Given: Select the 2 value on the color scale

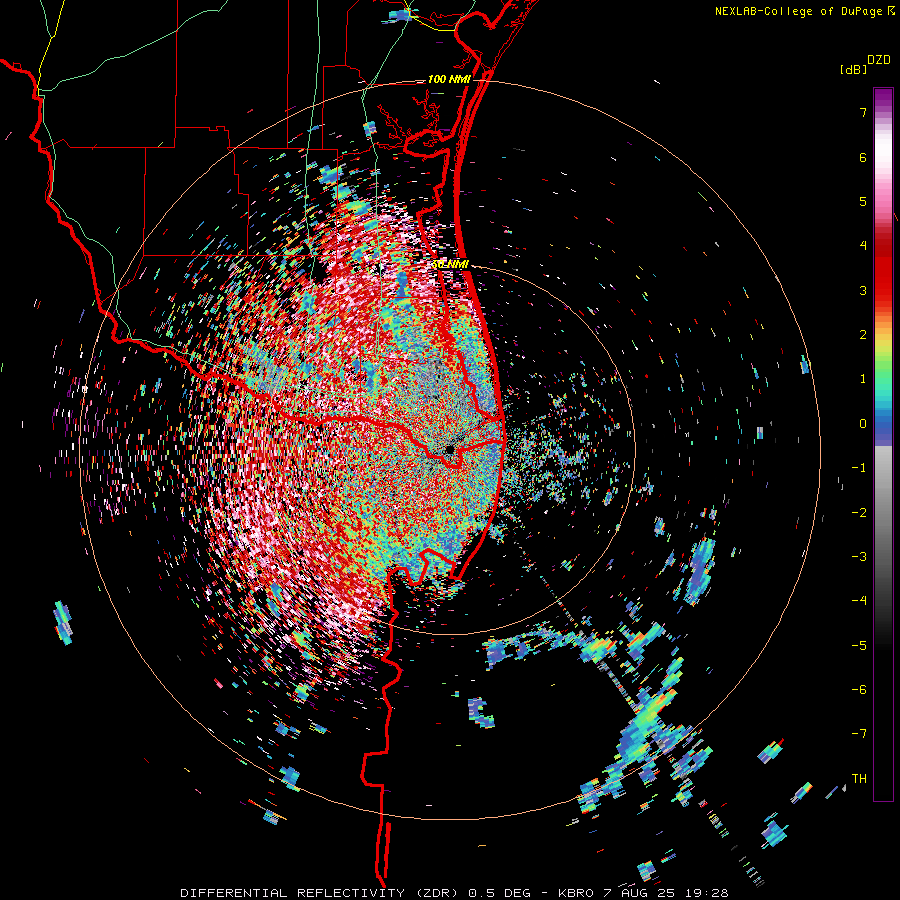Looking at the screenshot, I should [863, 335].
